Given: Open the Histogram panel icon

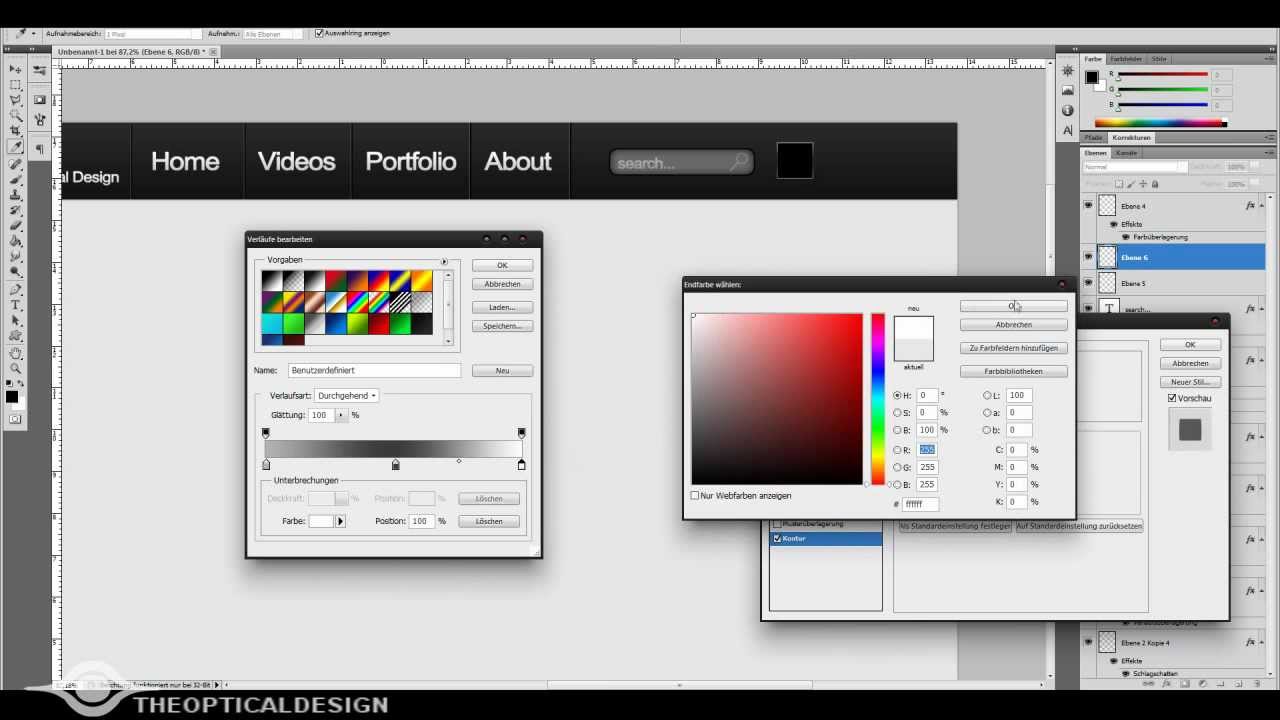Looking at the screenshot, I should click(x=1068, y=91).
